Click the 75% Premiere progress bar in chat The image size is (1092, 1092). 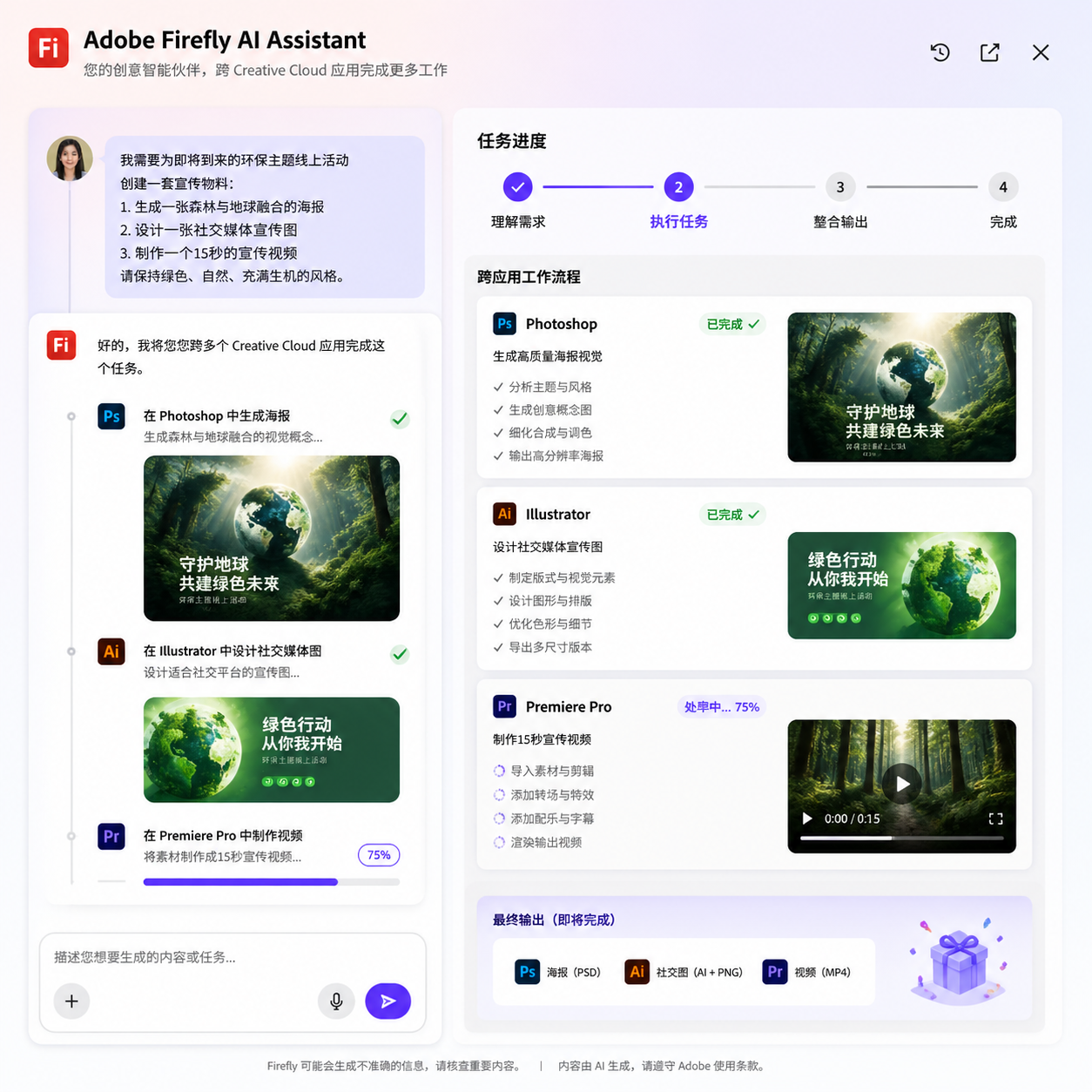coord(272,882)
